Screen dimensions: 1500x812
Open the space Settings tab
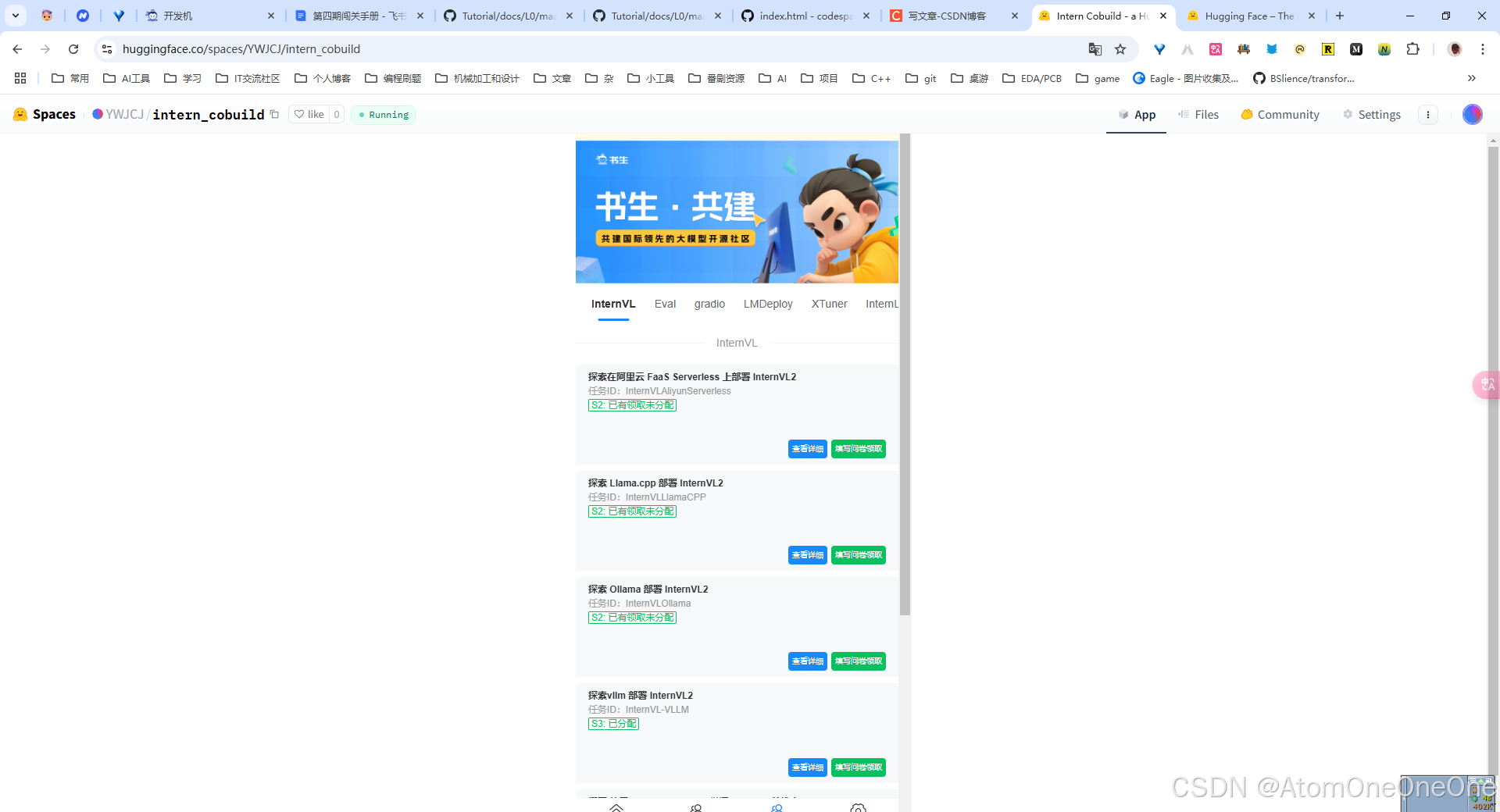click(x=1372, y=114)
